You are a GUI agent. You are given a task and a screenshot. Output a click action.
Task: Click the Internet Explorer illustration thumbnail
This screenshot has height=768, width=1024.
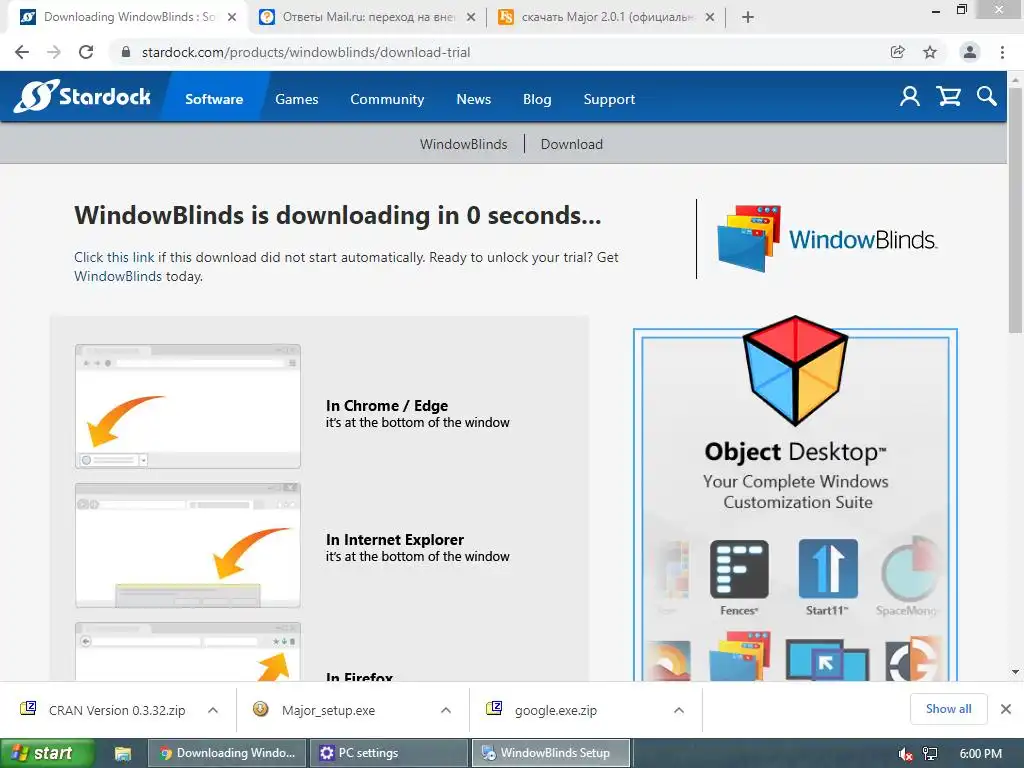(188, 545)
